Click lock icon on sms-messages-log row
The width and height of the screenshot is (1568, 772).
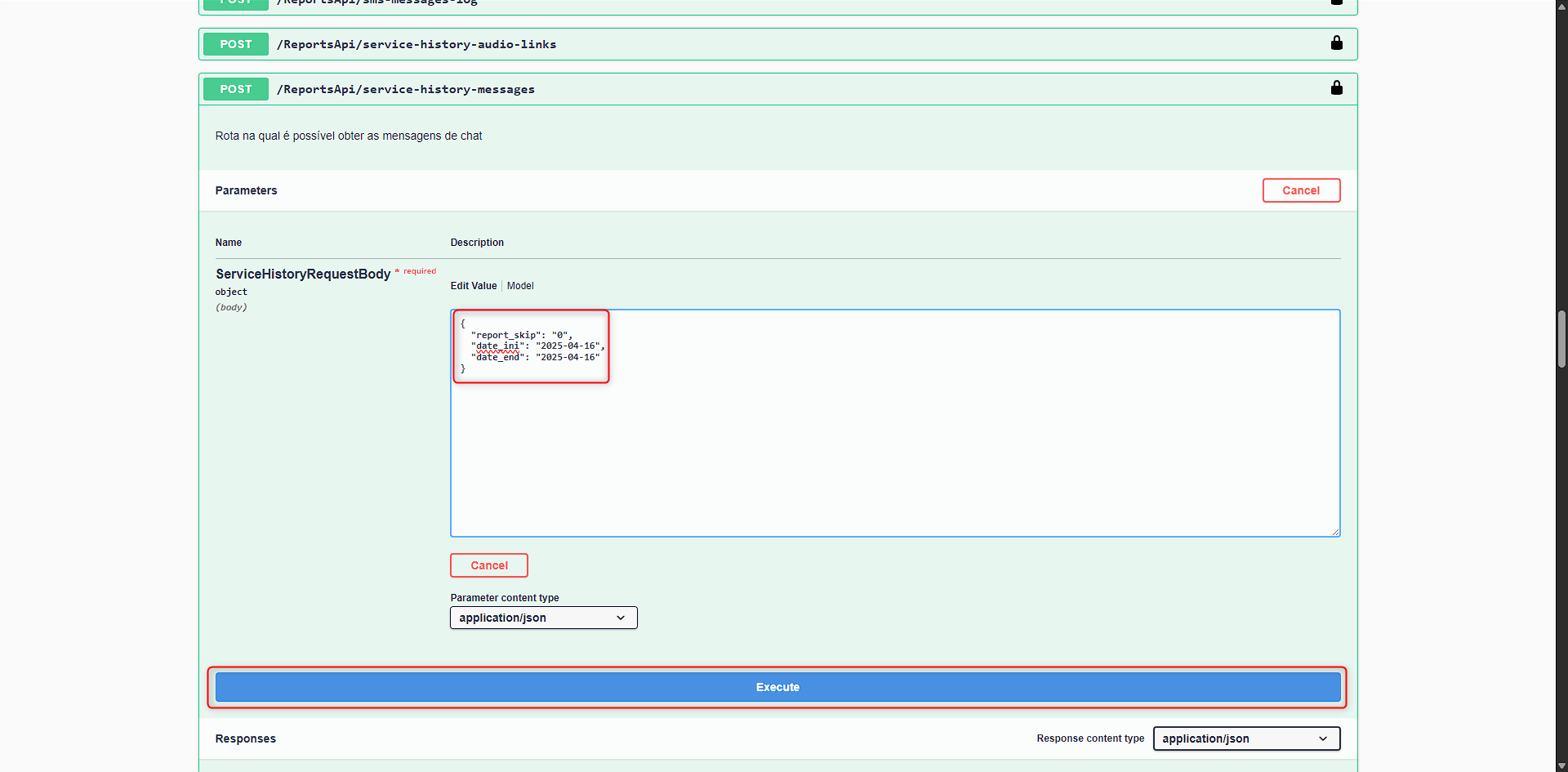[1336, 2]
